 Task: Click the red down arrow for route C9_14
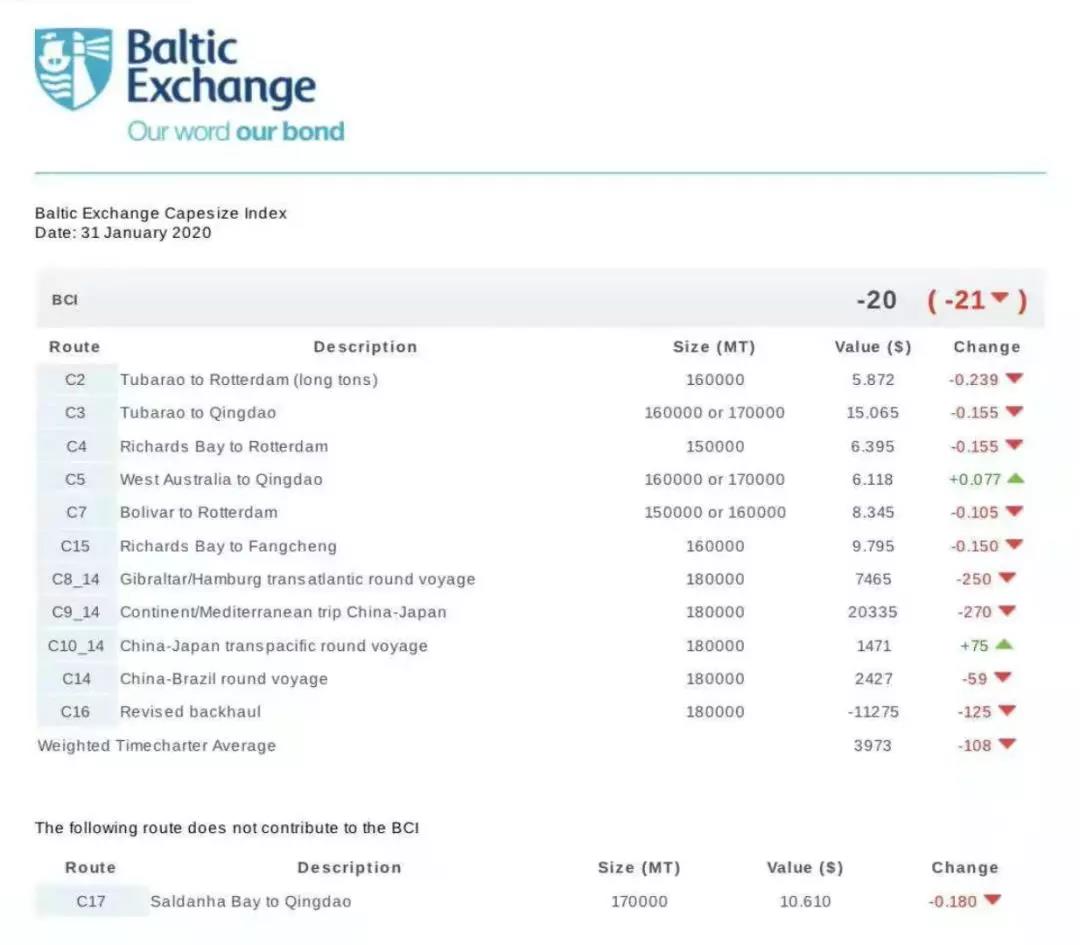tap(1006, 611)
